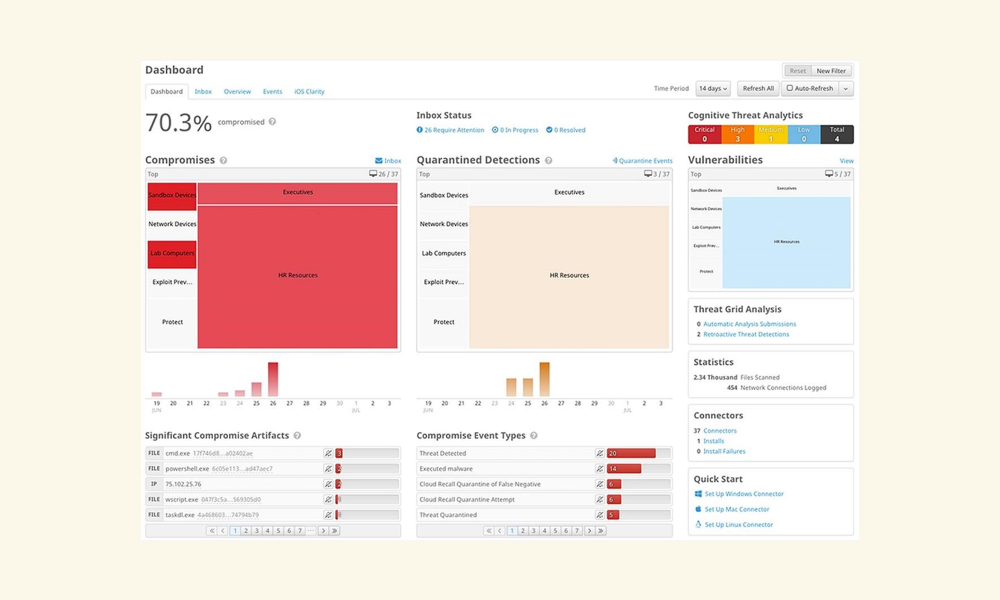Click the Executed malware bar showing 14
The height and width of the screenshot is (600, 1000).
click(624, 469)
